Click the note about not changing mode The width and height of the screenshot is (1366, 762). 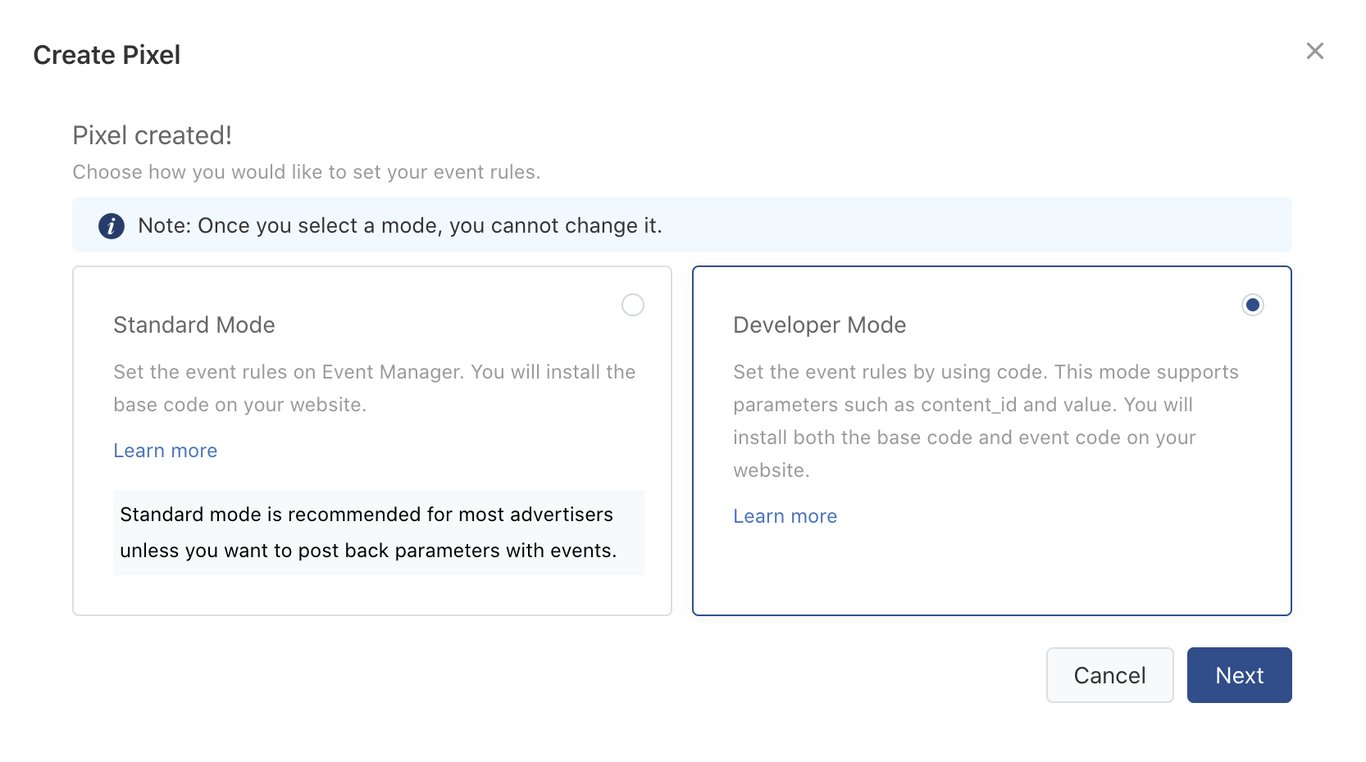[400, 226]
